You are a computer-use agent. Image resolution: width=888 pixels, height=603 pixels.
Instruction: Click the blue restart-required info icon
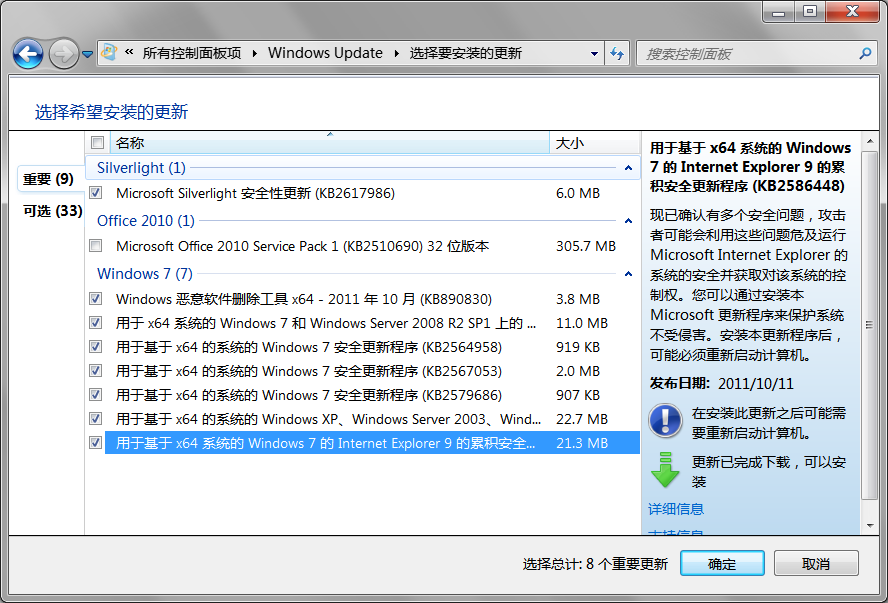click(x=665, y=421)
